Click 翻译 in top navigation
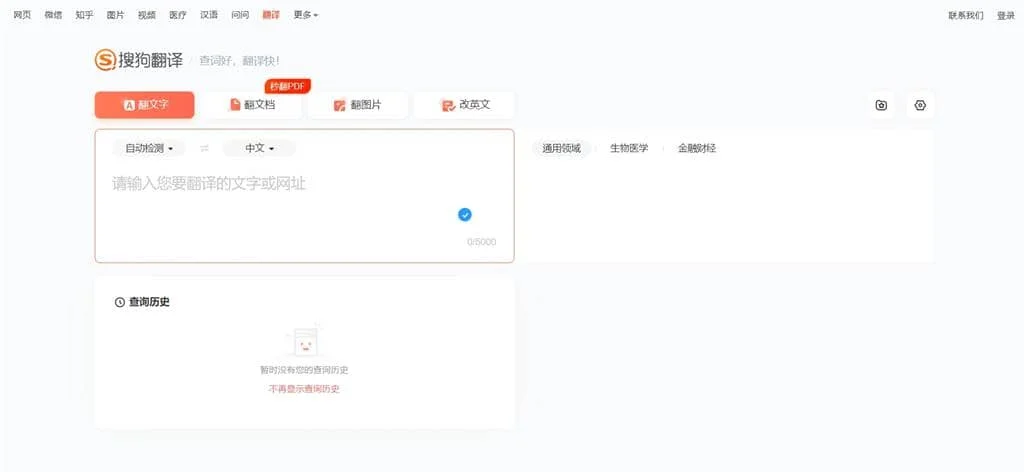Image resolution: width=1024 pixels, height=472 pixels. point(270,15)
